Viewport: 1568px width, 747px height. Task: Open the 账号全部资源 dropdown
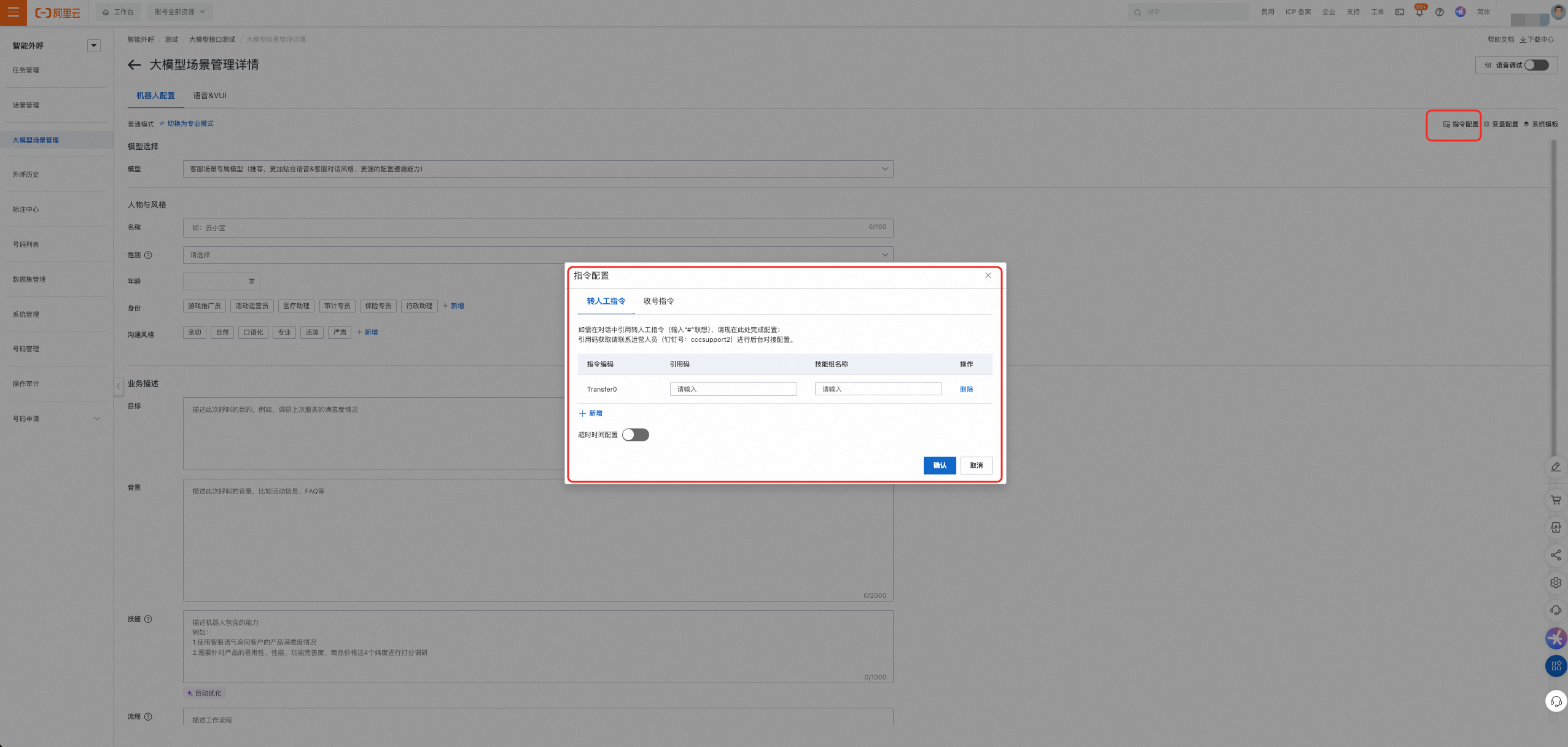tap(179, 12)
